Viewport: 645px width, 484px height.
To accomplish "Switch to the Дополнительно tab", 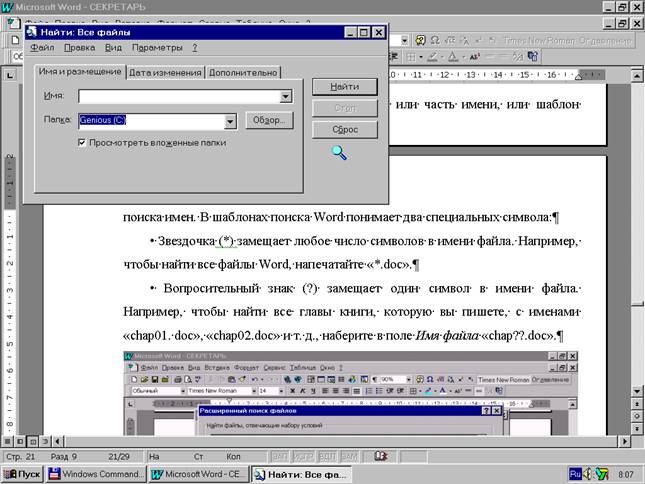I will coord(243,72).
